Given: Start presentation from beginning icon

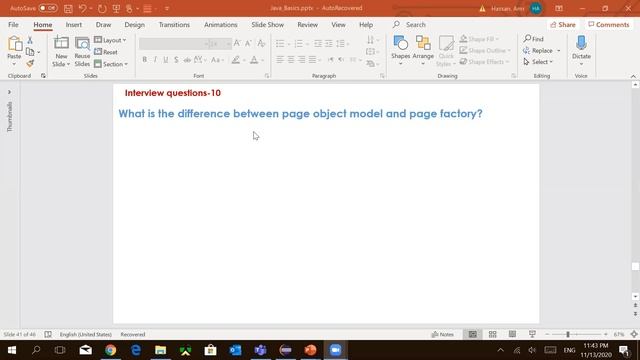Looking at the screenshot, I should [x=116, y=8].
